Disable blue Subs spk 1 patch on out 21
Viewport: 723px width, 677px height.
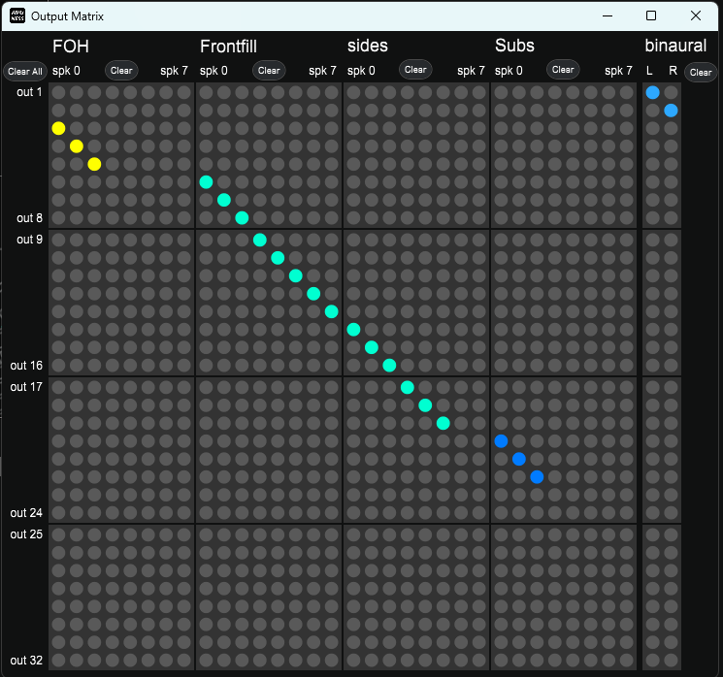[x=519, y=459]
